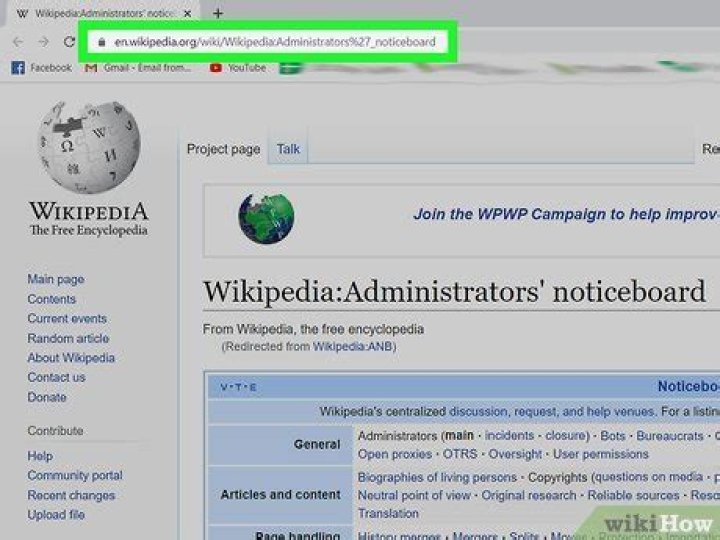Click the Wikipedia globe logo
This screenshot has width=720, height=540.
point(89,146)
